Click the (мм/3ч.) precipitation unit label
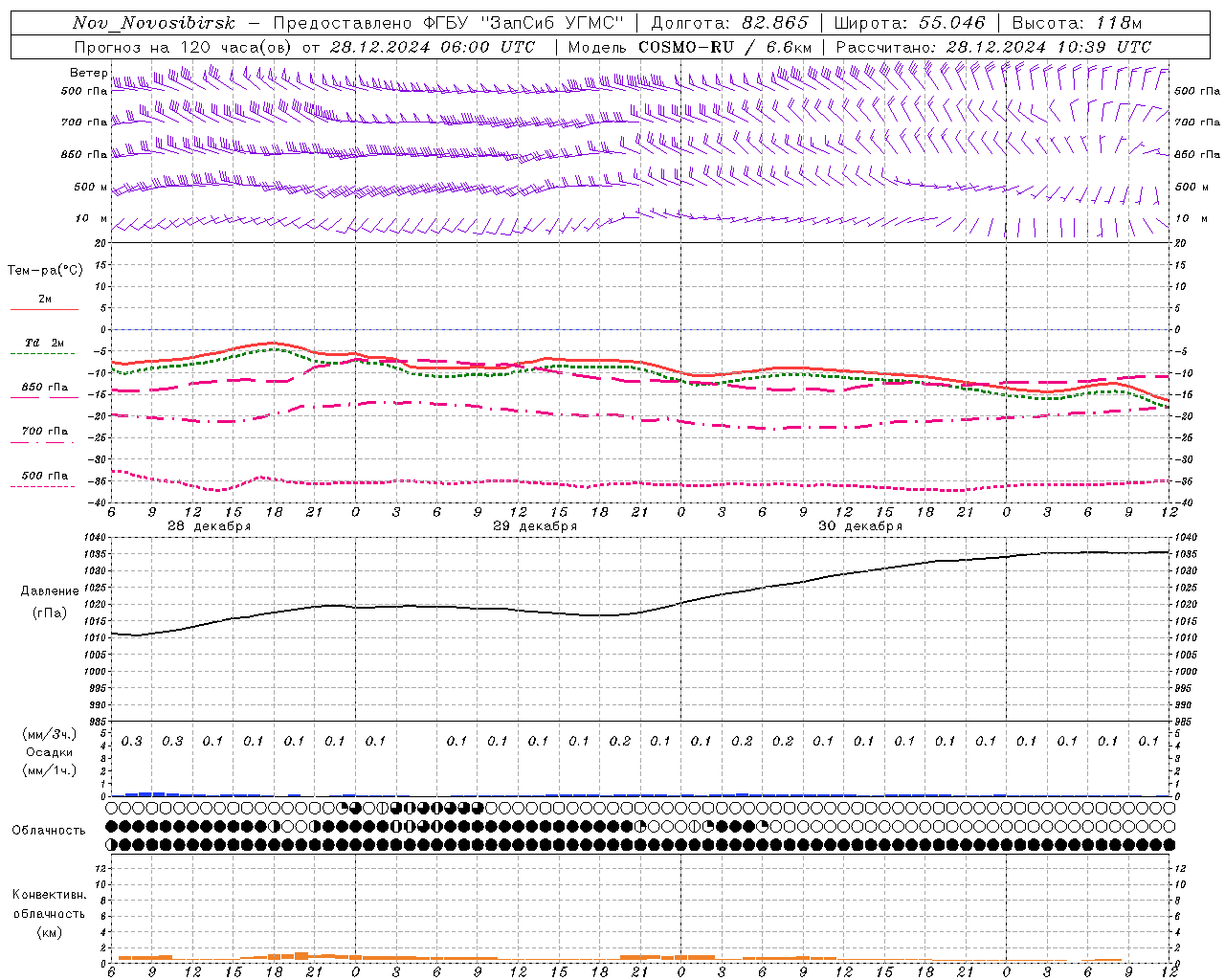 point(50,734)
